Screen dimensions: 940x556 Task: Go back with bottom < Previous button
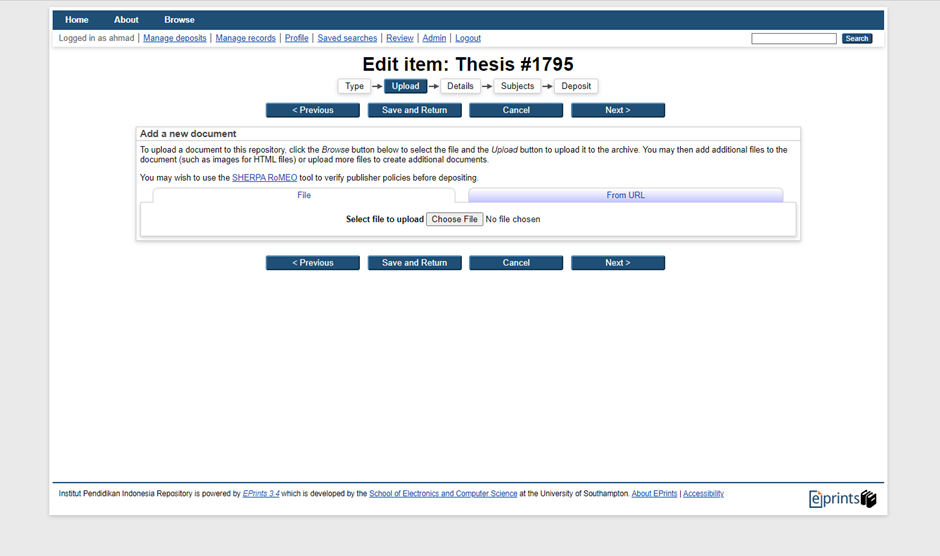[312, 263]
